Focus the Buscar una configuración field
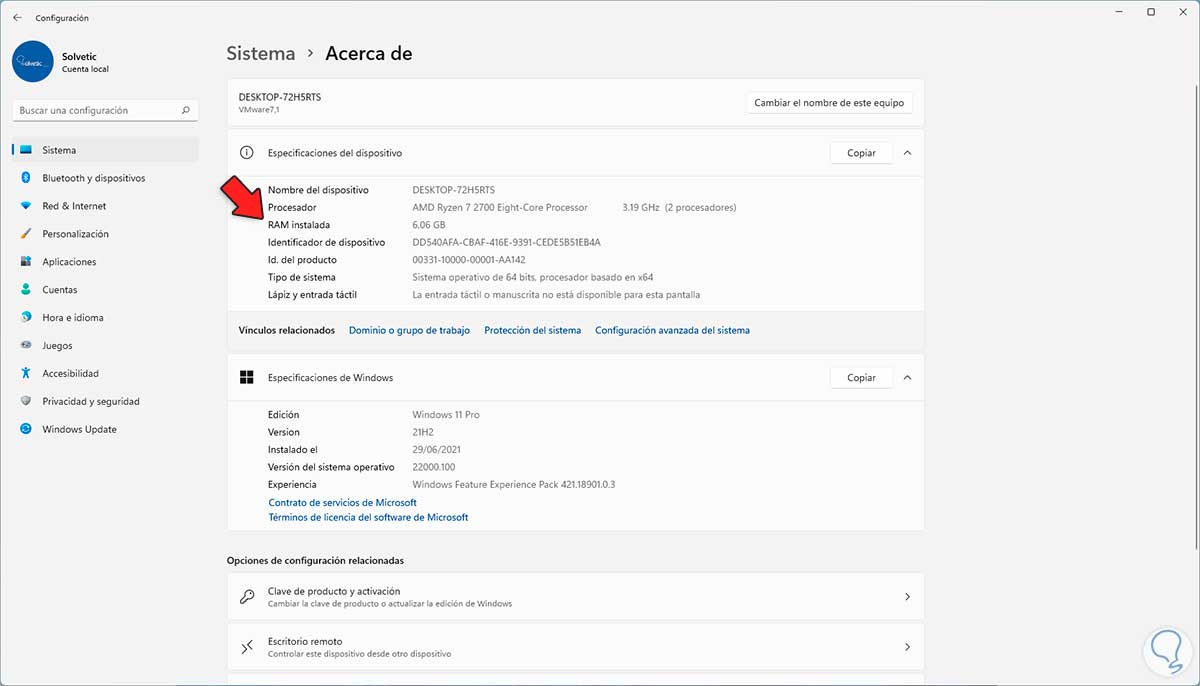This screenshot has width=1200, height=686. 105,110
